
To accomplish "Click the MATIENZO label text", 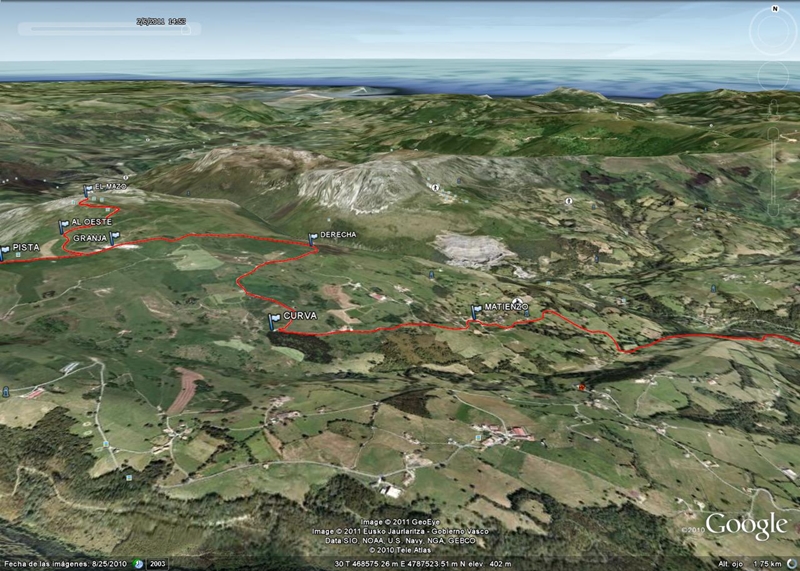I will (506, 308).
